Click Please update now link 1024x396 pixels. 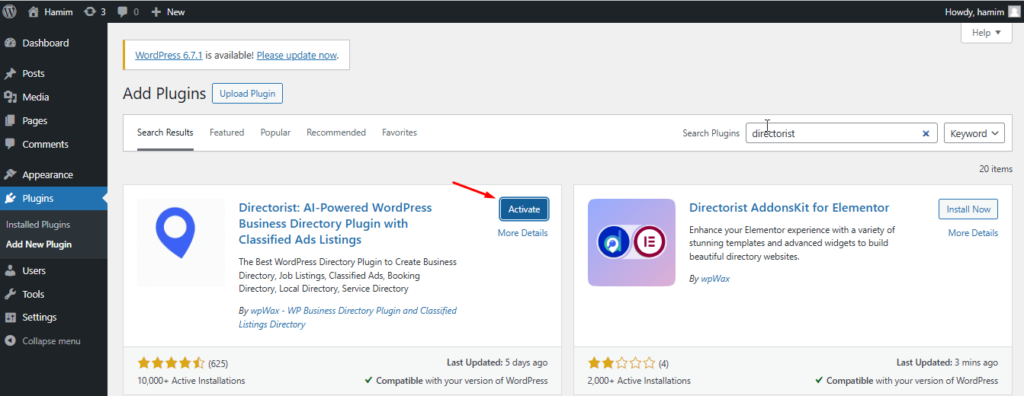(296, 56)
